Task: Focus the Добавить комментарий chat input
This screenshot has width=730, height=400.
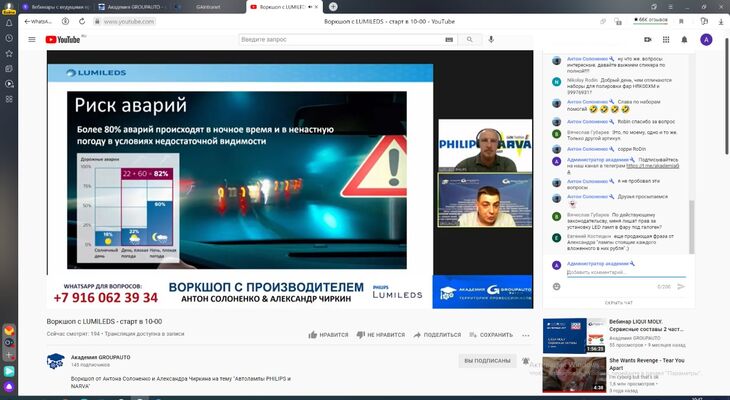Action: coord(626,272)
